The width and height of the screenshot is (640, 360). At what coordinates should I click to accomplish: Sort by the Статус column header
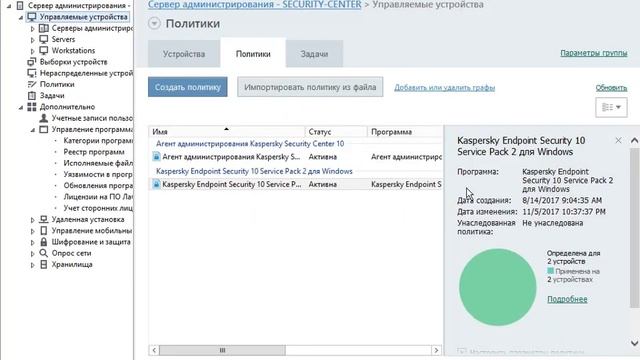click(336, 131)
